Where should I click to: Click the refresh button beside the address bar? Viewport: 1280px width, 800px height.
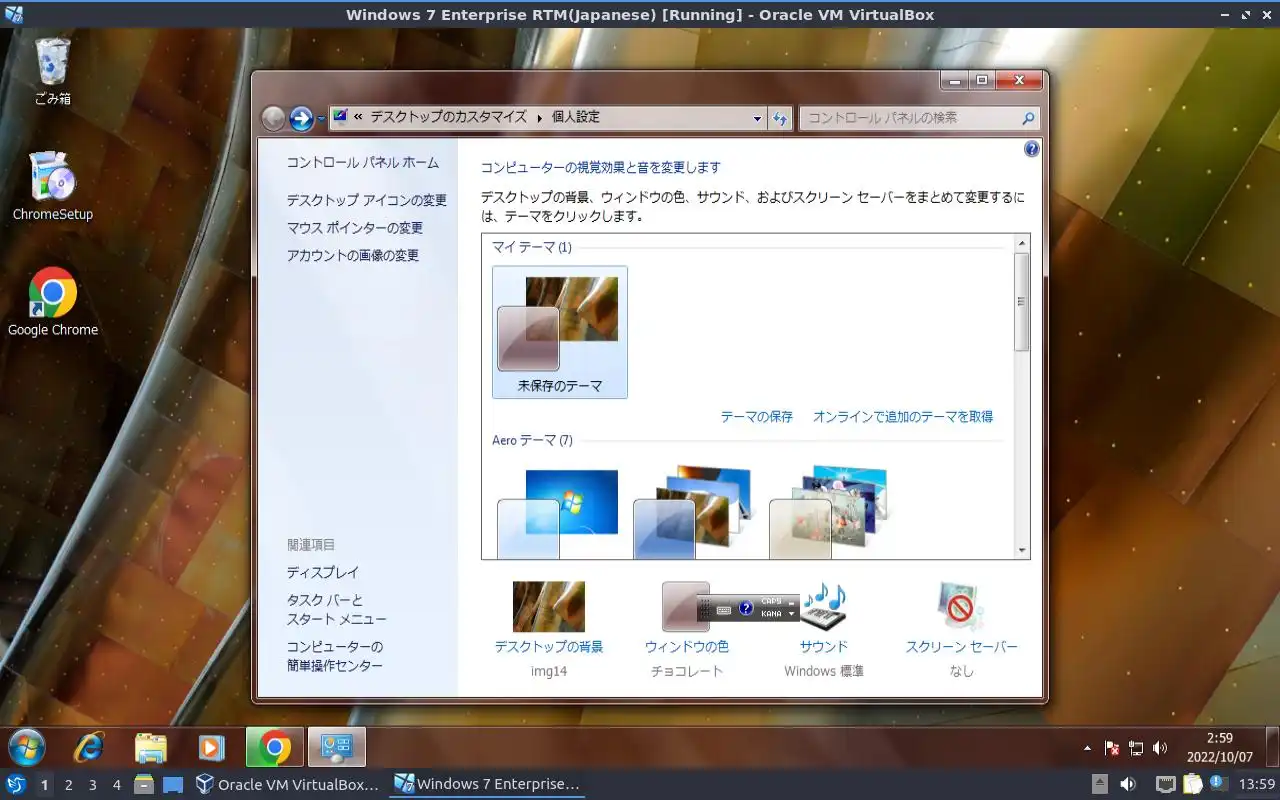pos(781,118)
